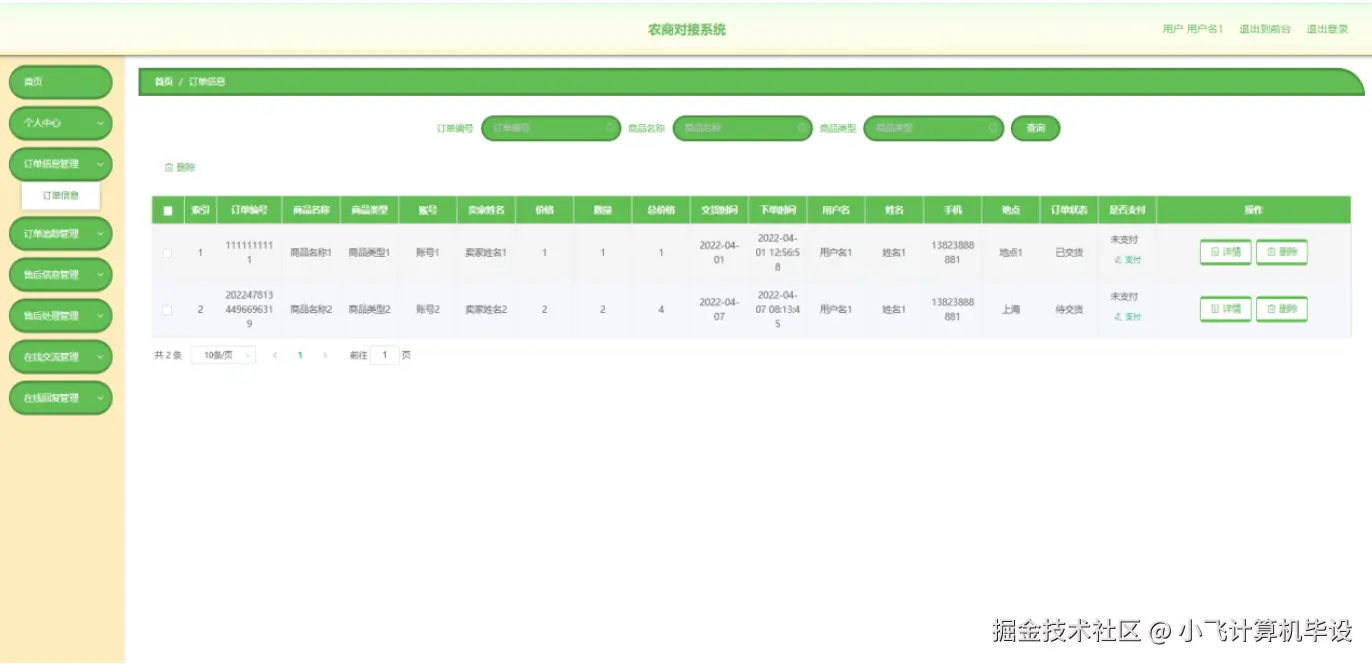Go to the next page arrow
The width and height of the screenshot is (1372, 664).
pyautogui.click(x=324, y=355)
